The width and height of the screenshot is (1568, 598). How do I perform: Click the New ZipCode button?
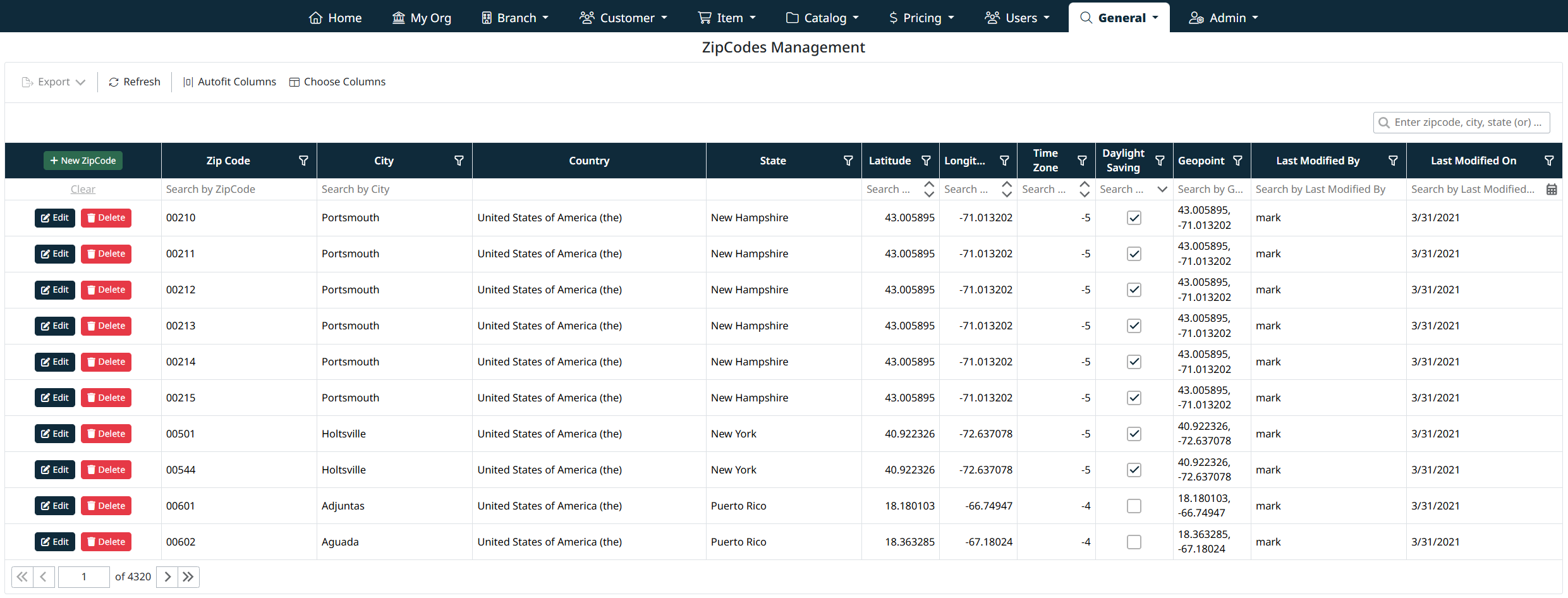tap(83, 161)
